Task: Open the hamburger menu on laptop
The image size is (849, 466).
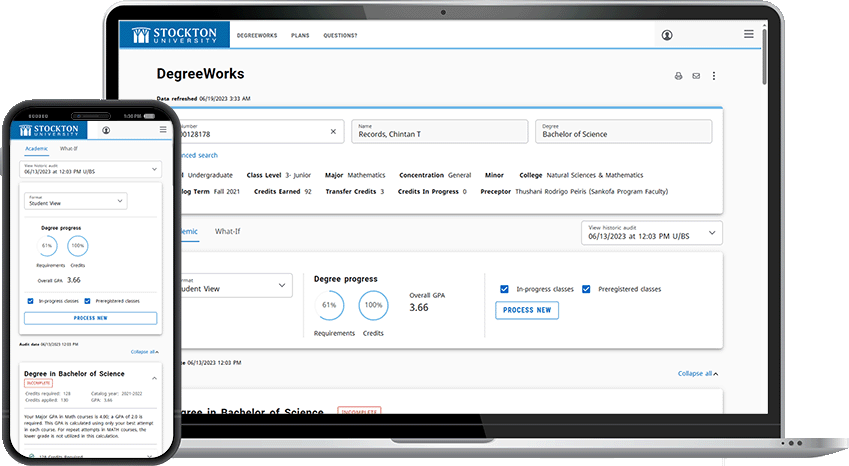Action: (x=749, y=34)
